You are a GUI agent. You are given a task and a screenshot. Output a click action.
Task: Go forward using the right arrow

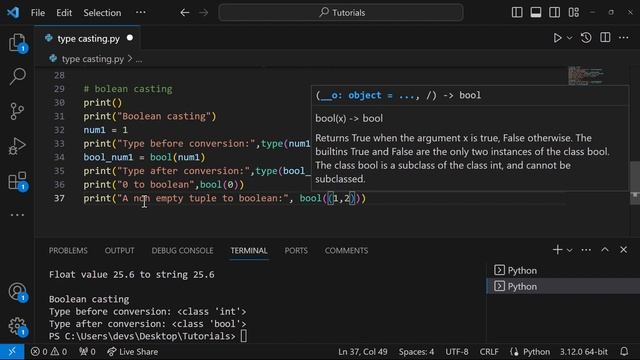coord(203,13)
